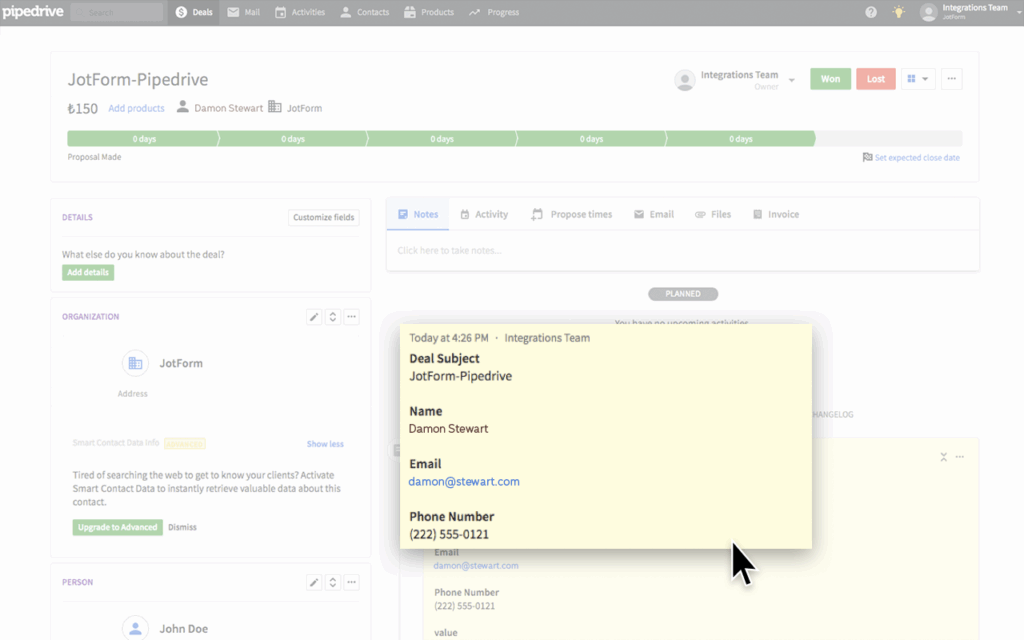
Task: Open JotForm organization link in the deal header
Action: (304, 108)
